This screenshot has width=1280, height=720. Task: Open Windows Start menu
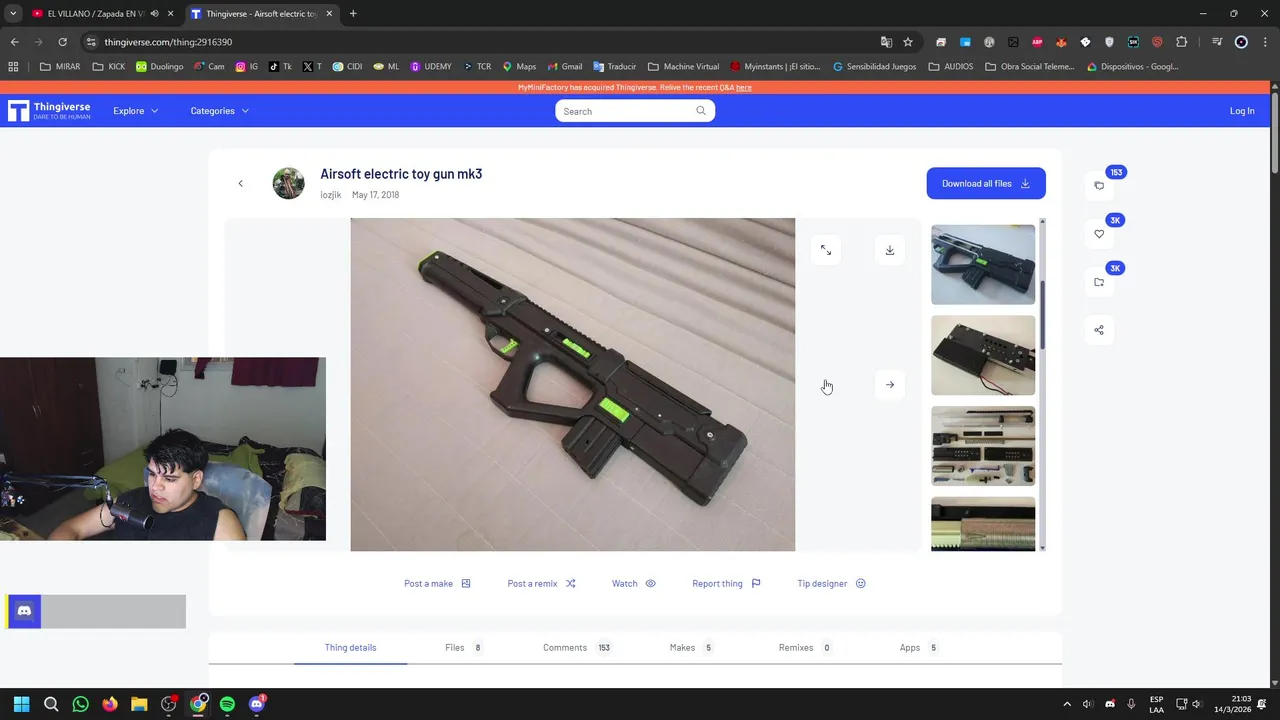pyautogui.click(x=22, y=704)
